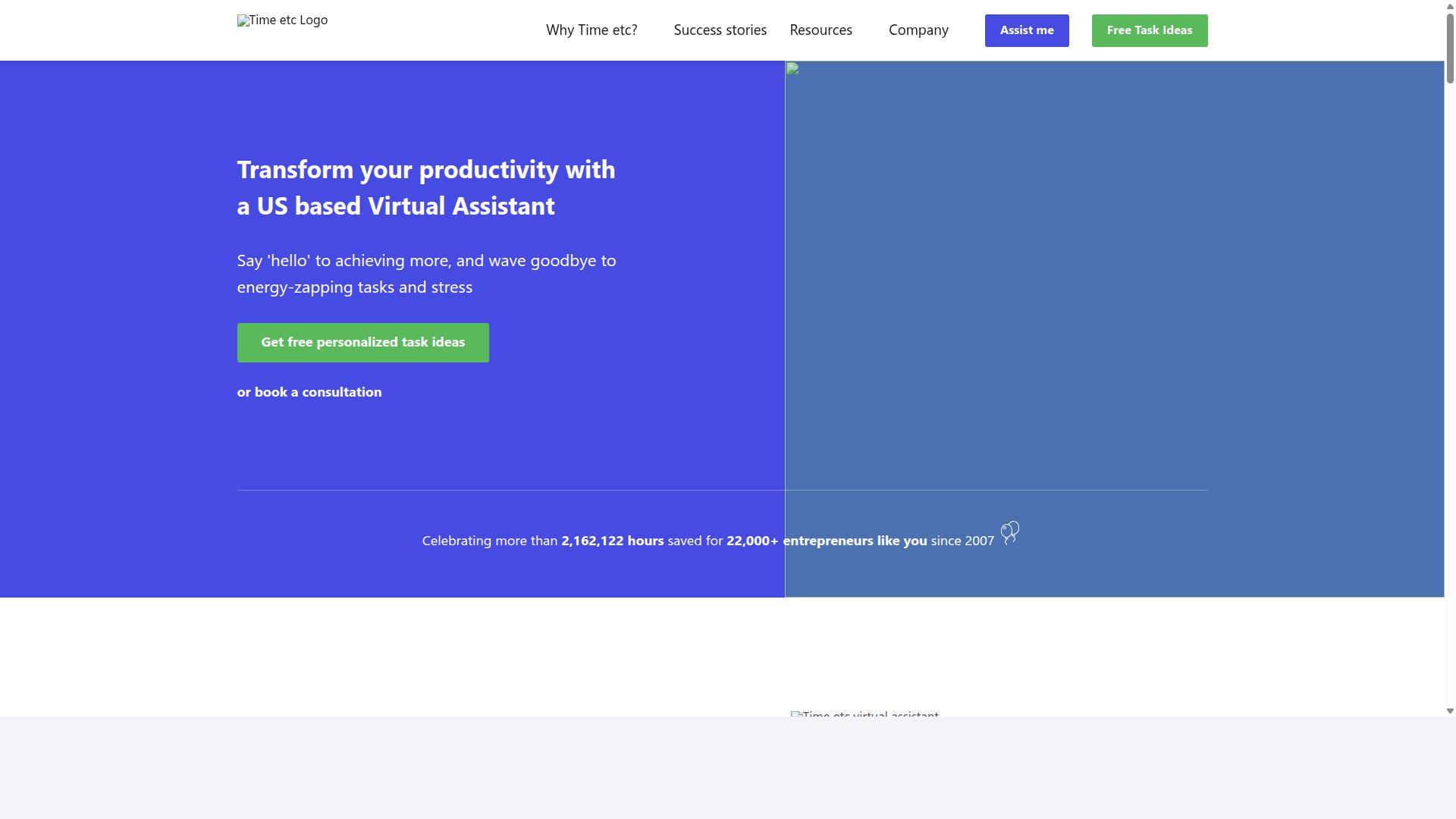Image resolution: width=1456 pixels, height=819 pixels.
Task: Open the Why Time etc? menu
Action: pyautogui.click(x=591, y=30)
